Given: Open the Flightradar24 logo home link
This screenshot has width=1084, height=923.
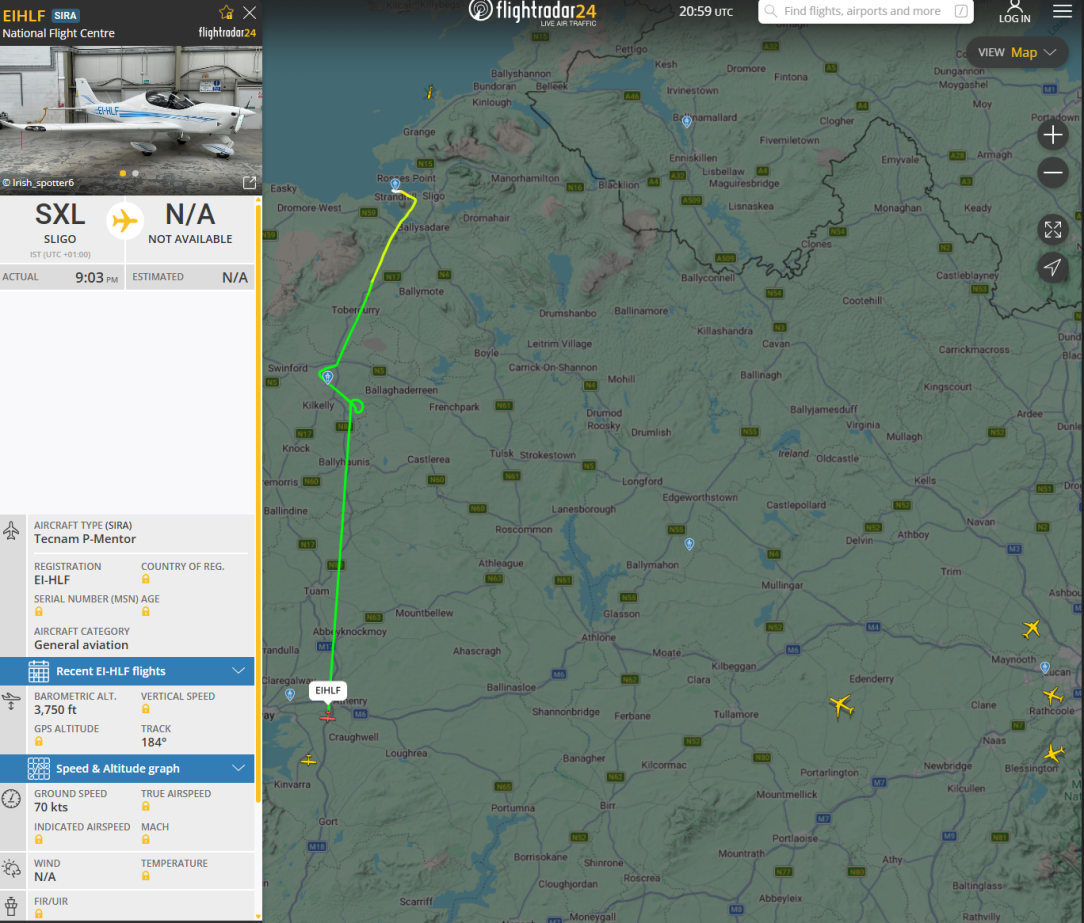Looking at the screenshot, I should [532, 12].
